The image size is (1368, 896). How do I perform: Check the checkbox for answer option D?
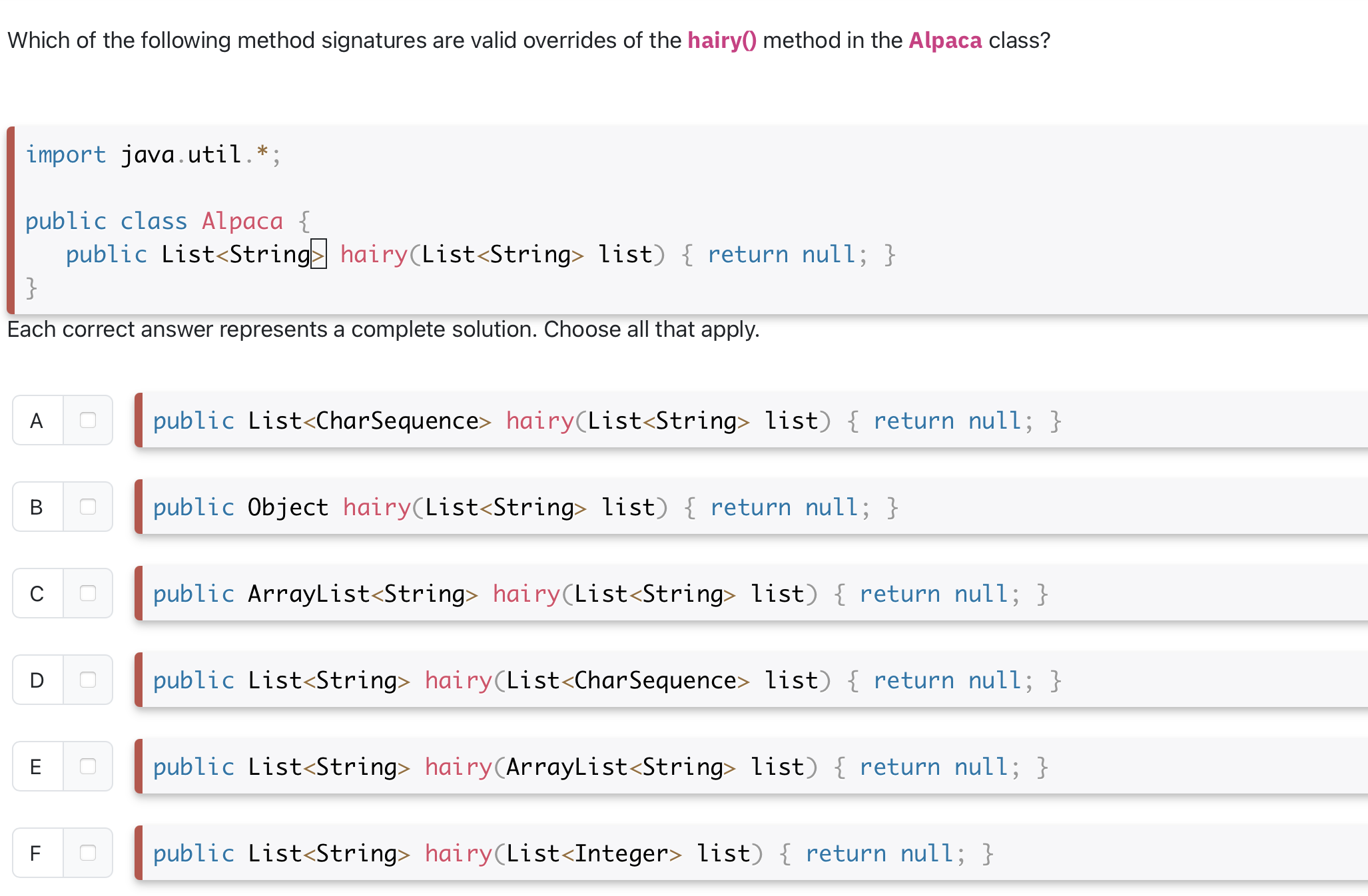[88, 680]
